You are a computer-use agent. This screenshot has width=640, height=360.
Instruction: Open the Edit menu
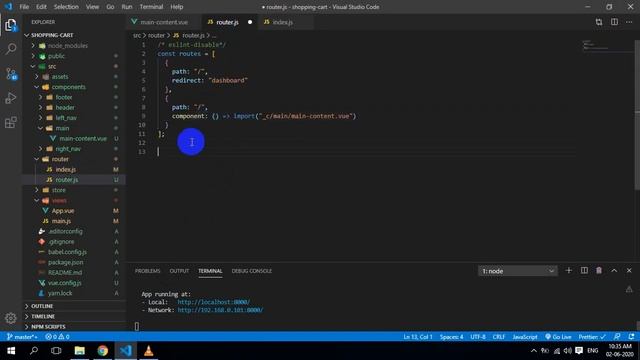tap(41, 7)
